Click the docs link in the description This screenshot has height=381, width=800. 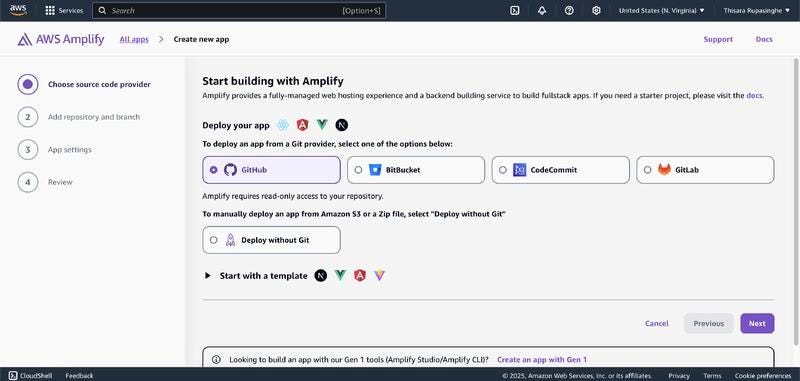click(755, 95)
